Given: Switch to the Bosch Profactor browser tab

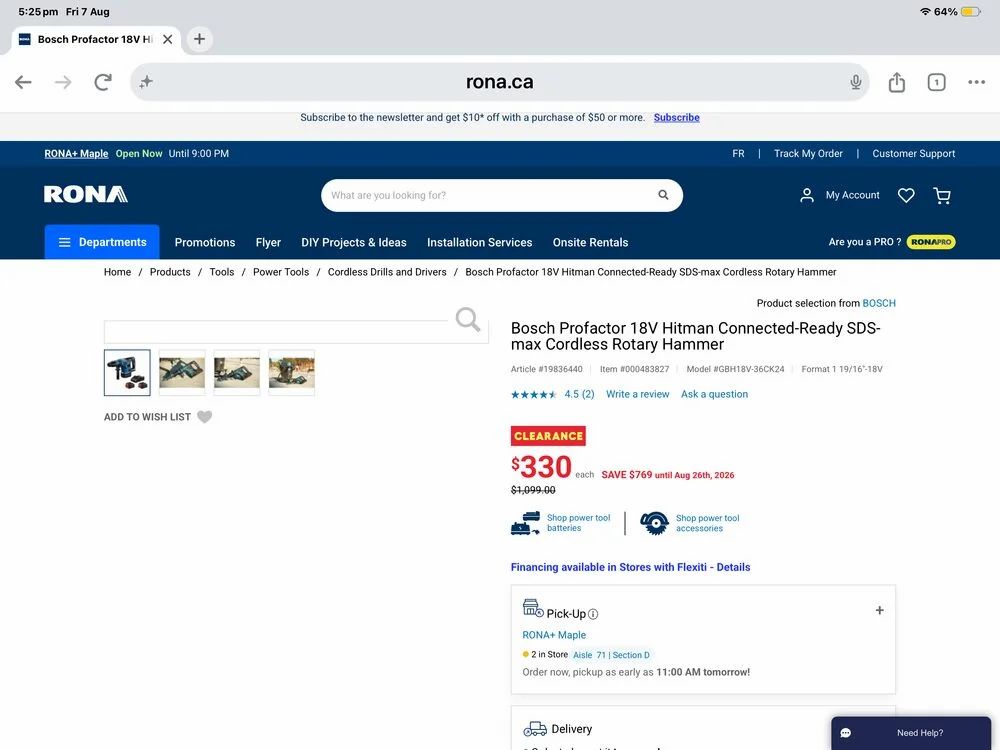Looking at the screenshot, I should 96,39.
